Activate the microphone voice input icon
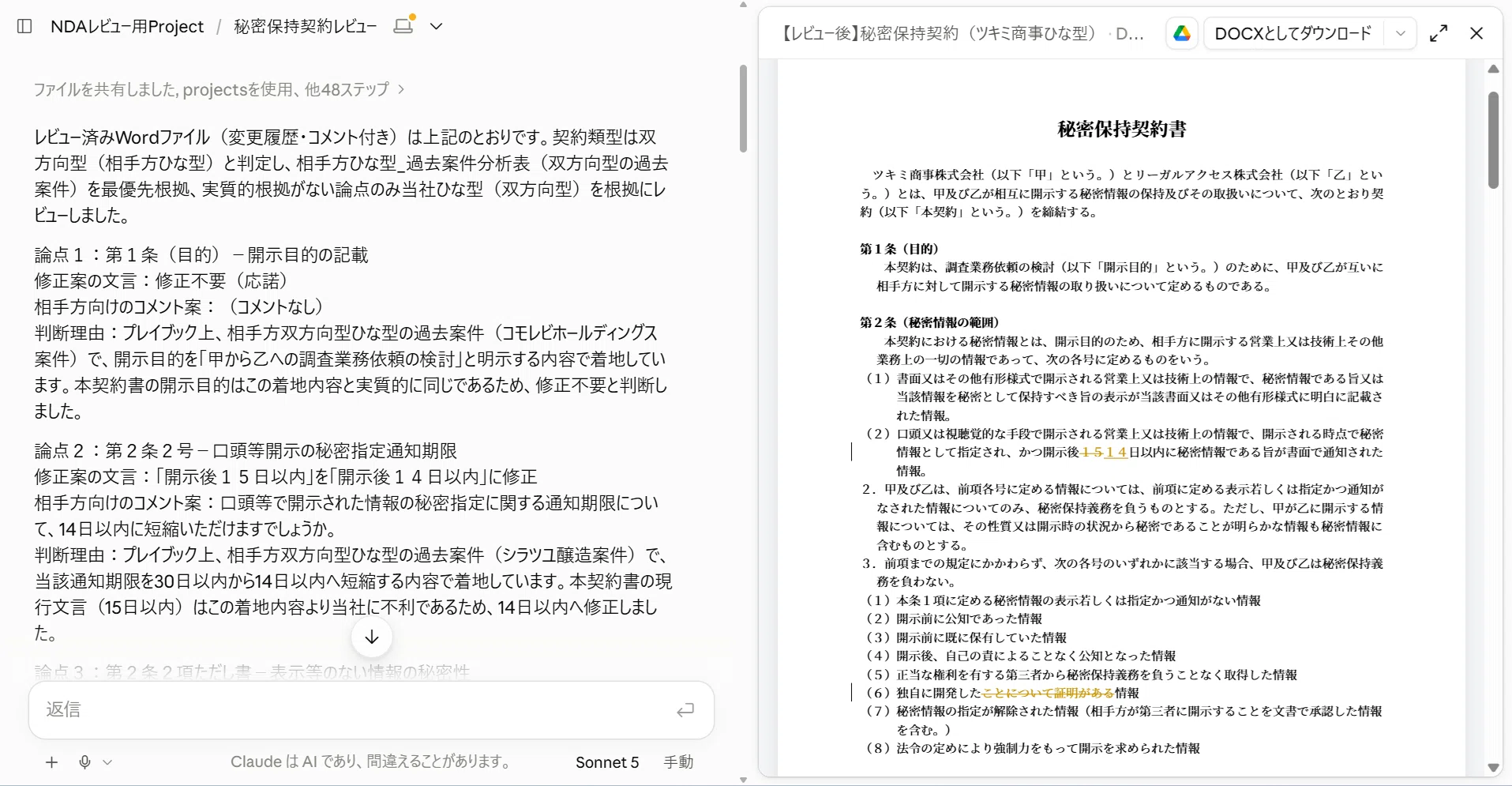This screenshot has width=1512, height=786. pyautogui.click(x=84, y=762)
